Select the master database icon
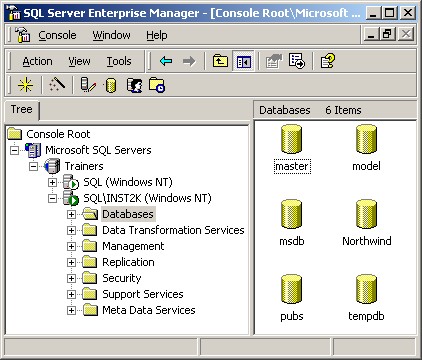This screenshot has height=360, width=422. pos(292,139)
